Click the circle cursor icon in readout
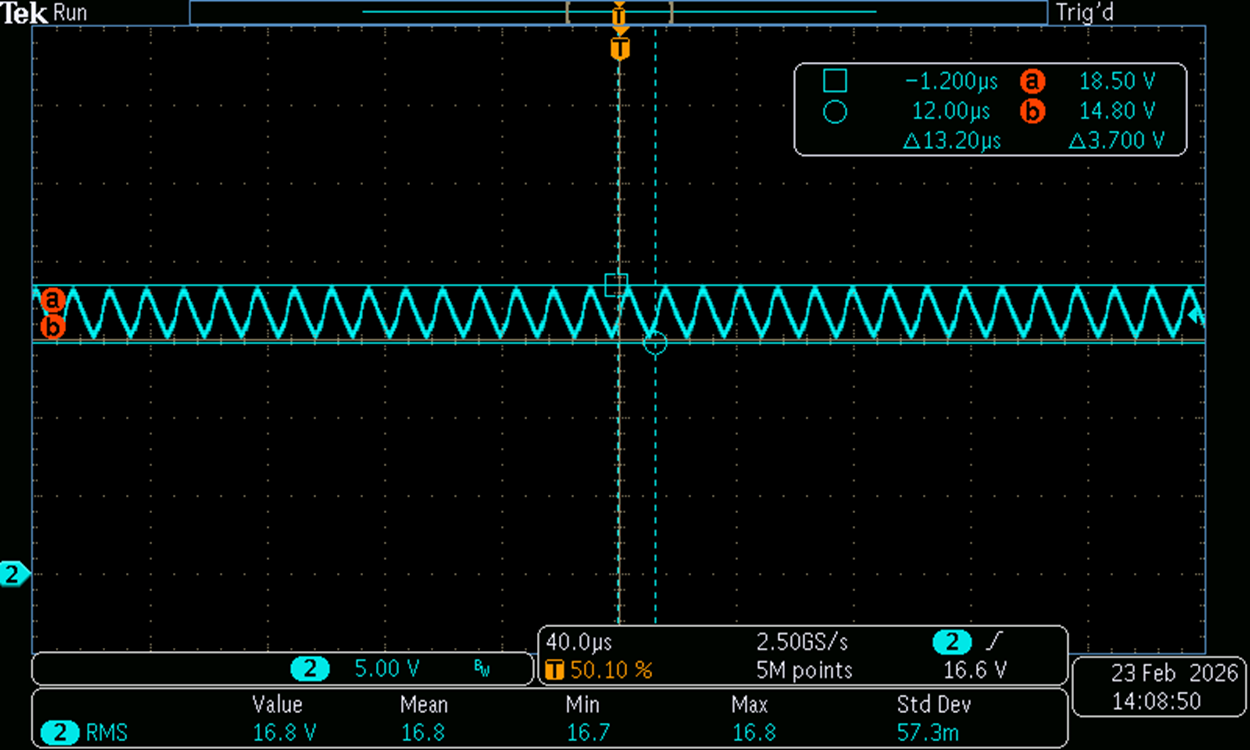Viewport: 1250px width, 750px height. click(835, 112)
